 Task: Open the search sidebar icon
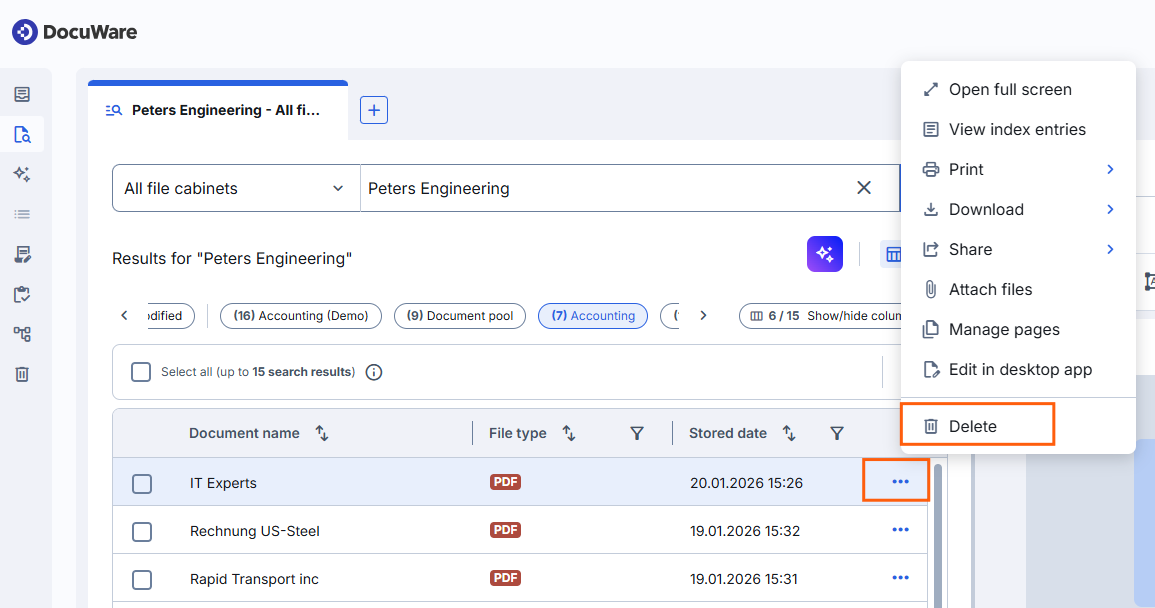(22, 134)
